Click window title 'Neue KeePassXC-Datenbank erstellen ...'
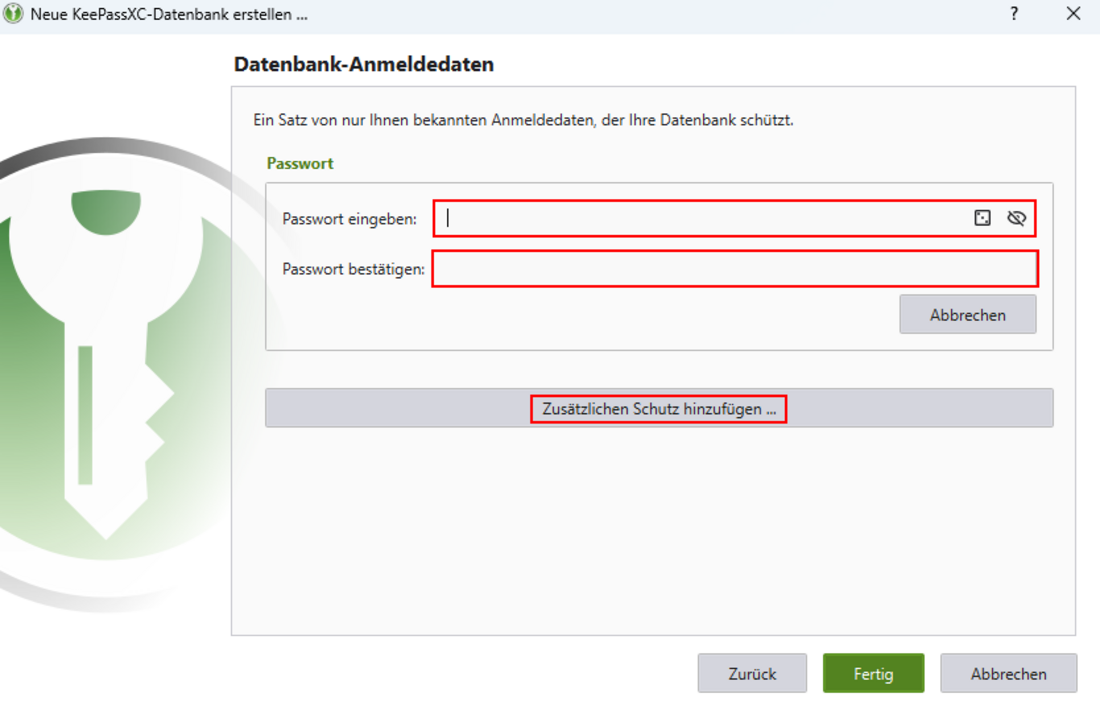 point(169,14)
